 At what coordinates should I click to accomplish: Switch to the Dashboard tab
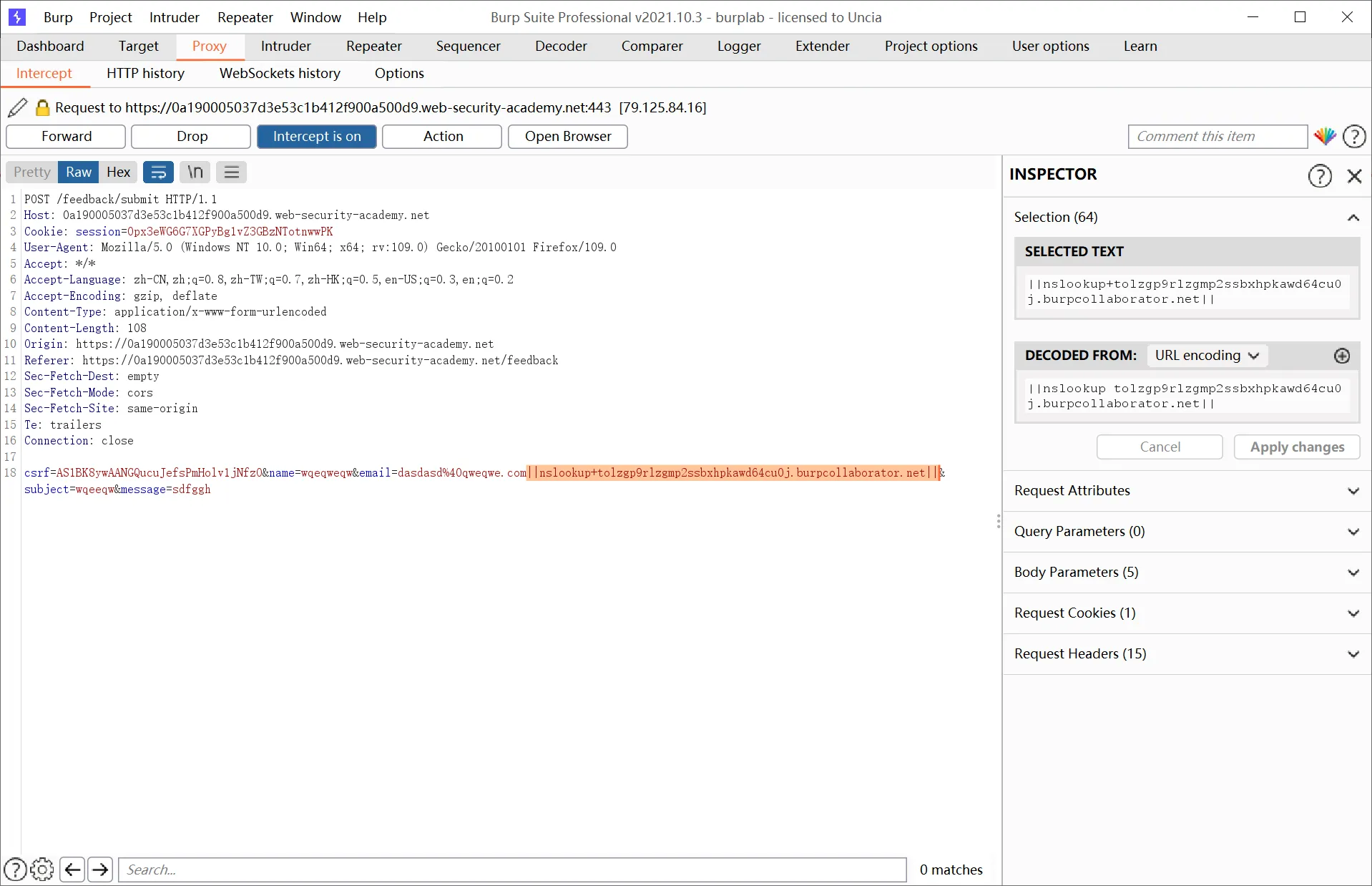[50, 46]
